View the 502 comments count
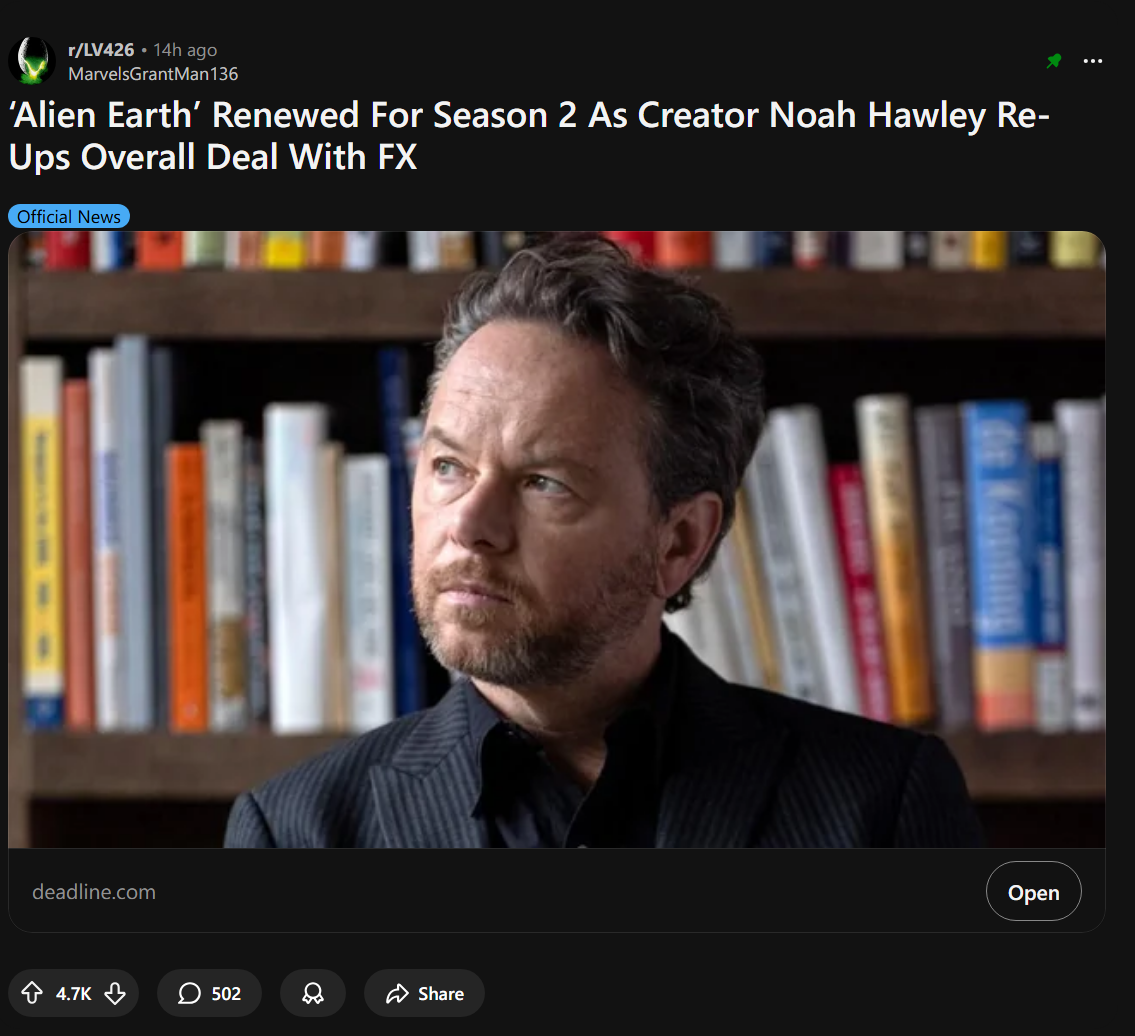 (226, 993)
